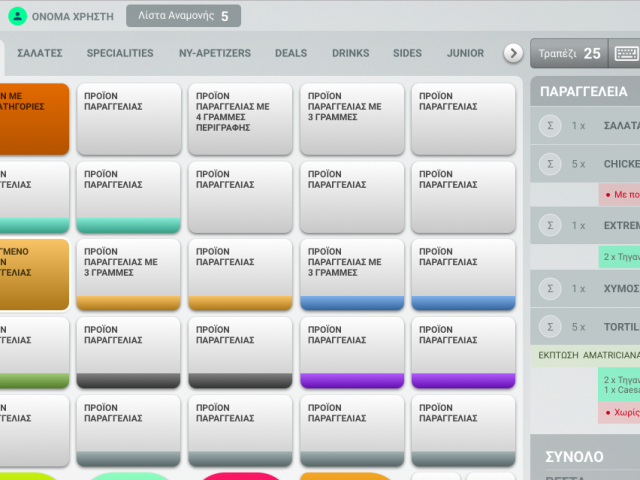Open the dark orange ΚΑΤΗΓΟΡΙΕΣ tile

tap(34, 119)
